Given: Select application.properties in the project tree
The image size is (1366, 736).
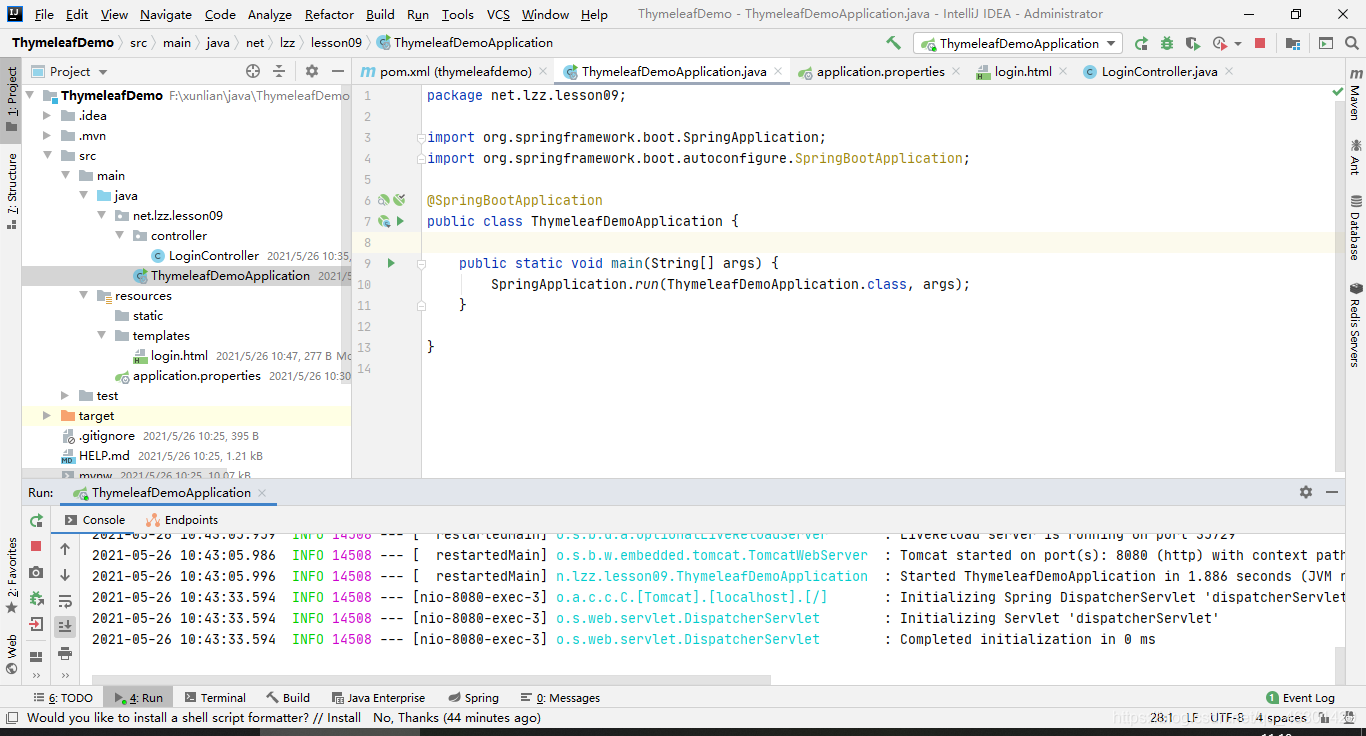Looking at the screenshot, I should tap(196, 376).
